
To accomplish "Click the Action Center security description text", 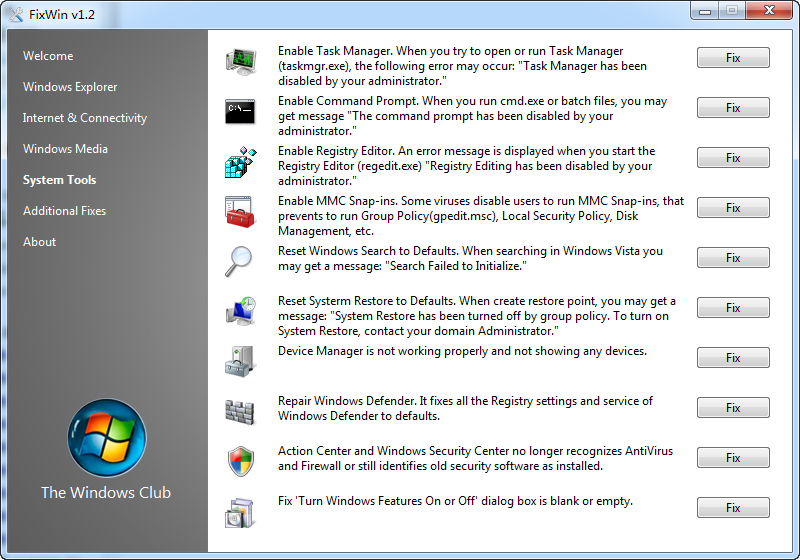I will pos(476,458).
